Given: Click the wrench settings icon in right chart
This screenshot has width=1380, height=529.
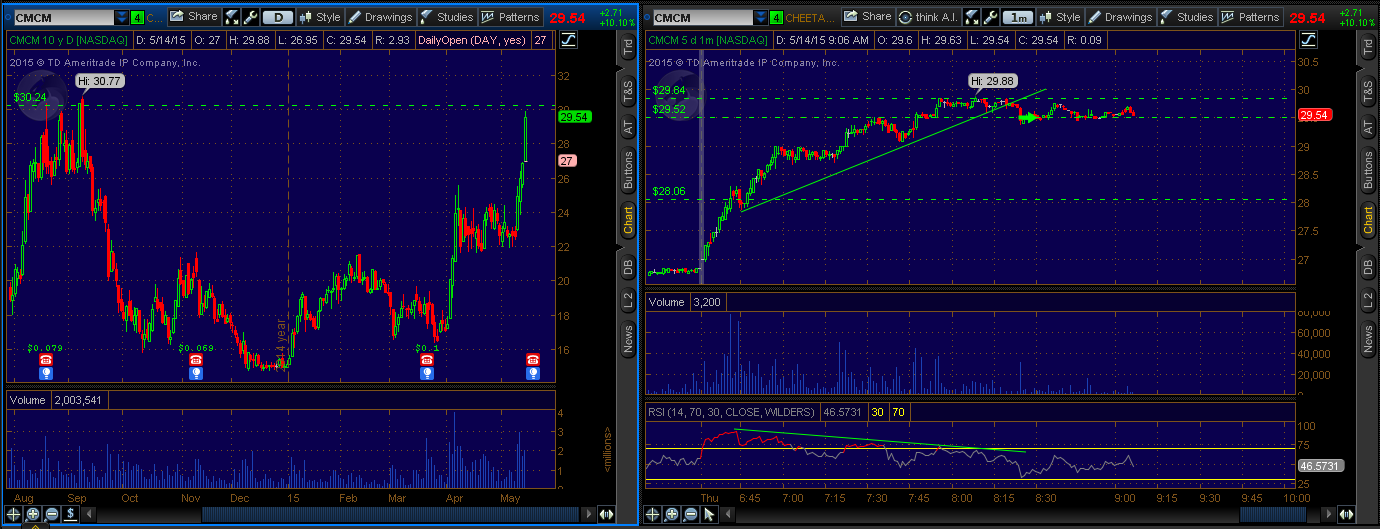Looking at the screenshot, I should (993, 17).
